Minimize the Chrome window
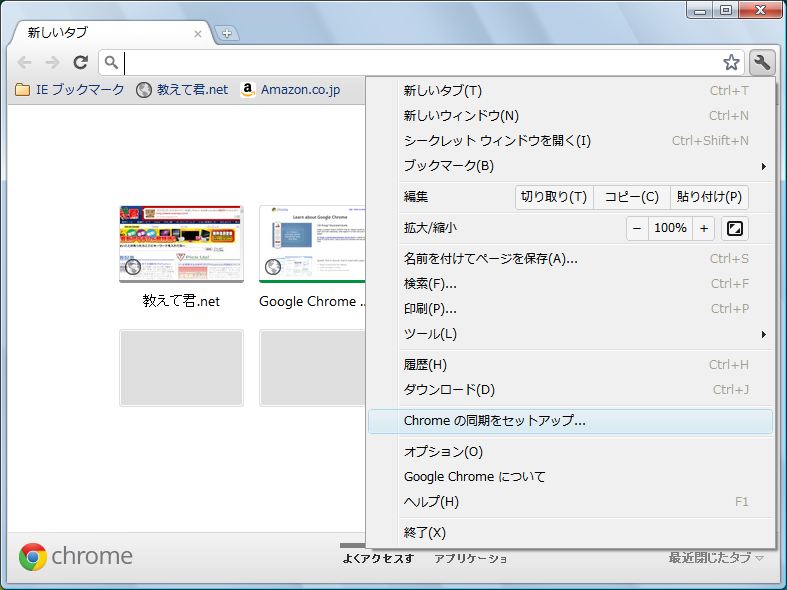 (700, 10)
